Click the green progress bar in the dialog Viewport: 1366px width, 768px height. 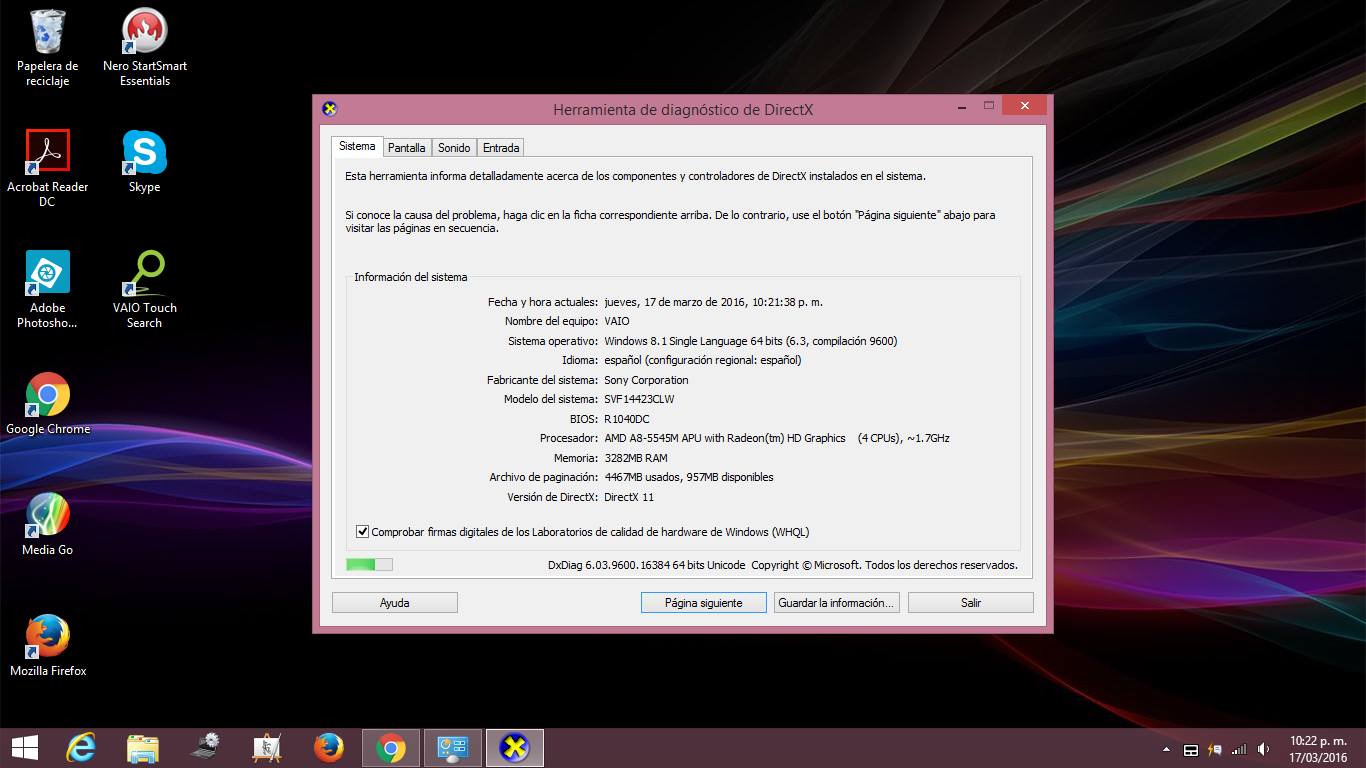[370, 565]
